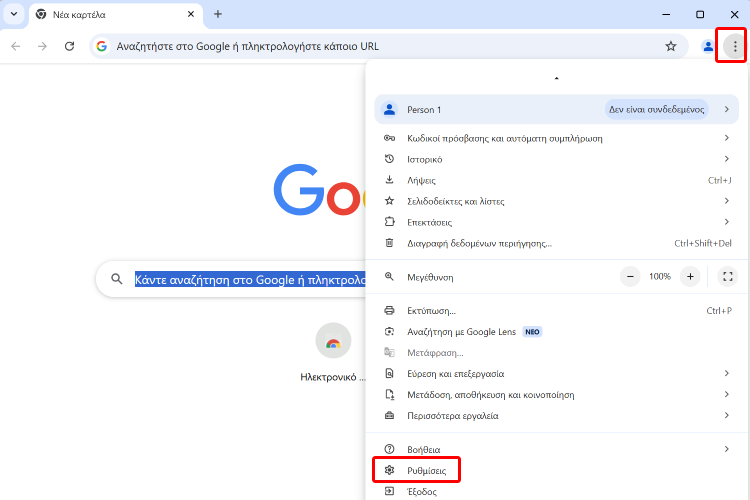The height and width of the screenshot is (500, 750).
Task: Click the exit door icon
Action: [x=389, y=491]
